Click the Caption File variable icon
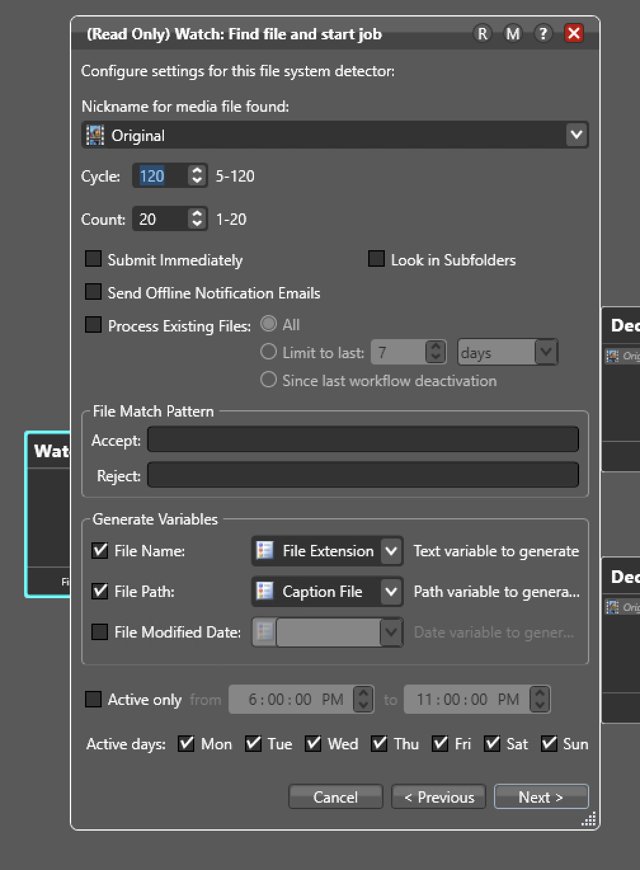The height and width of the screenshot is (870, 640). tap(264, 591)
